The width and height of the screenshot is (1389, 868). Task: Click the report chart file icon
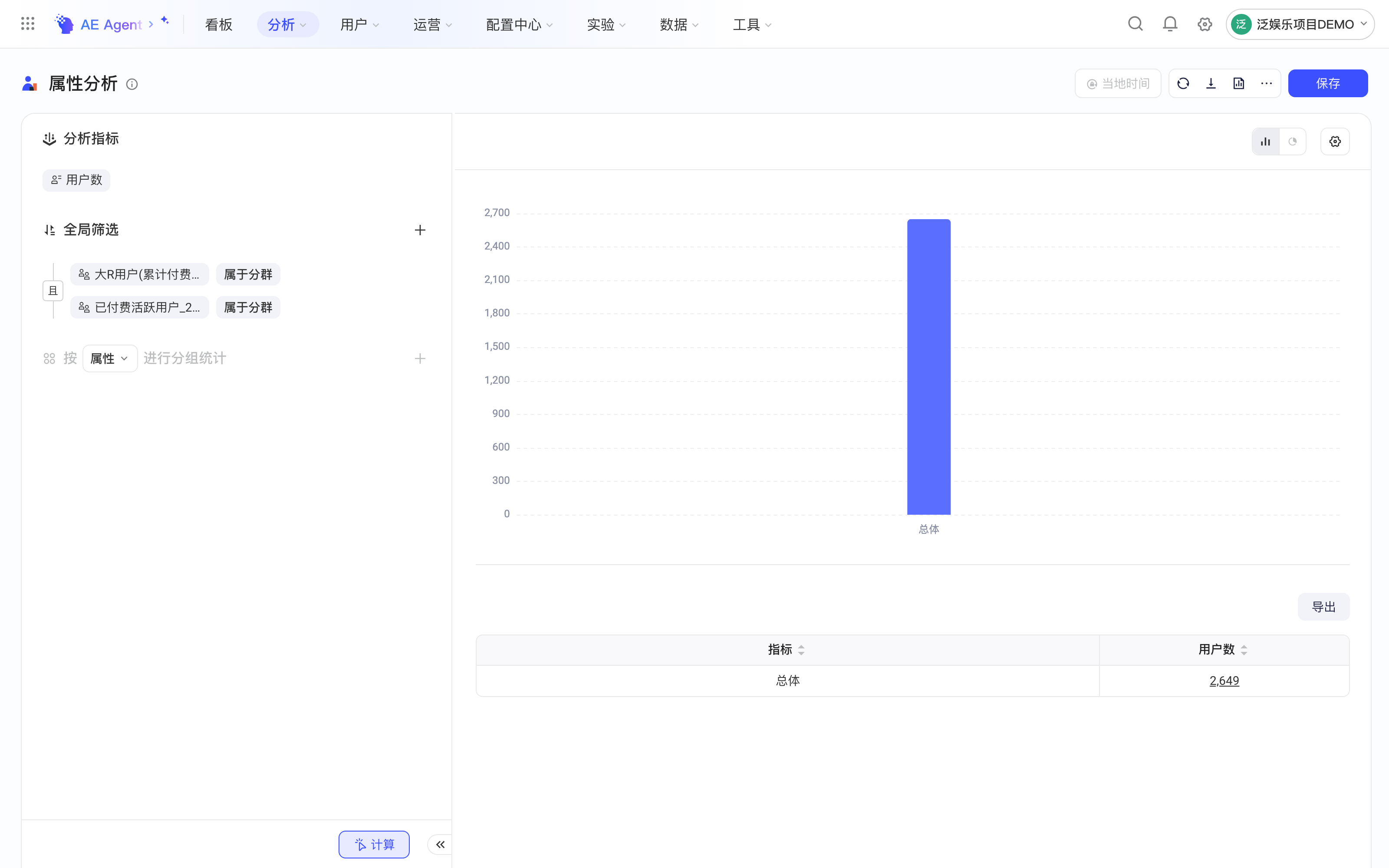1239,84
